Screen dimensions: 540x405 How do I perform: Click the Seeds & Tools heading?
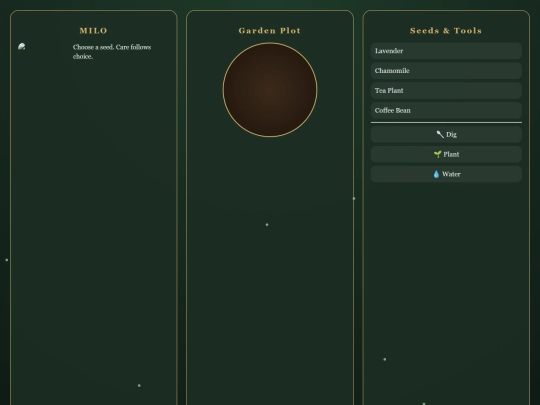pos(446,31)
